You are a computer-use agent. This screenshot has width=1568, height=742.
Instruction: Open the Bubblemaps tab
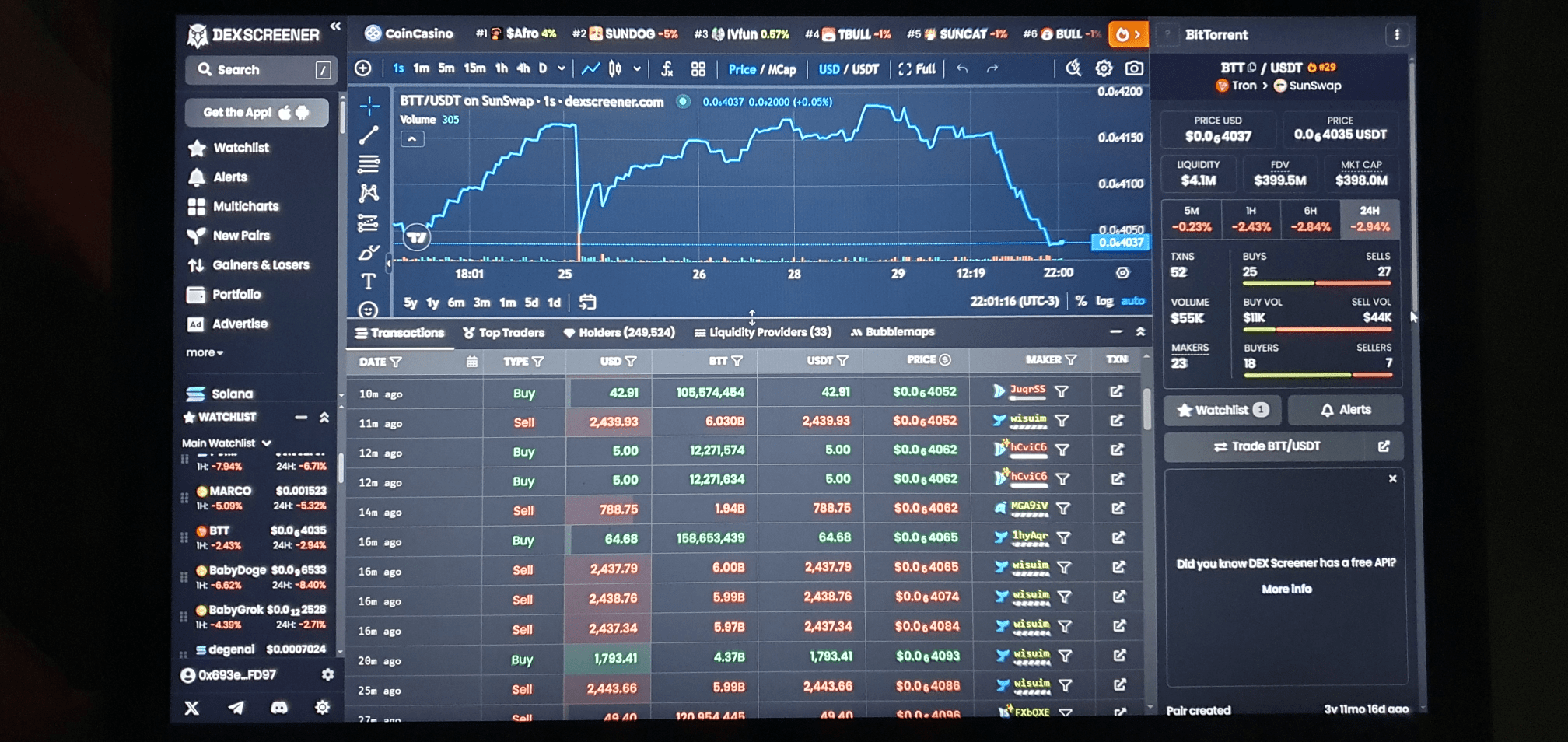pyautogui.click(x=893, y=332)
